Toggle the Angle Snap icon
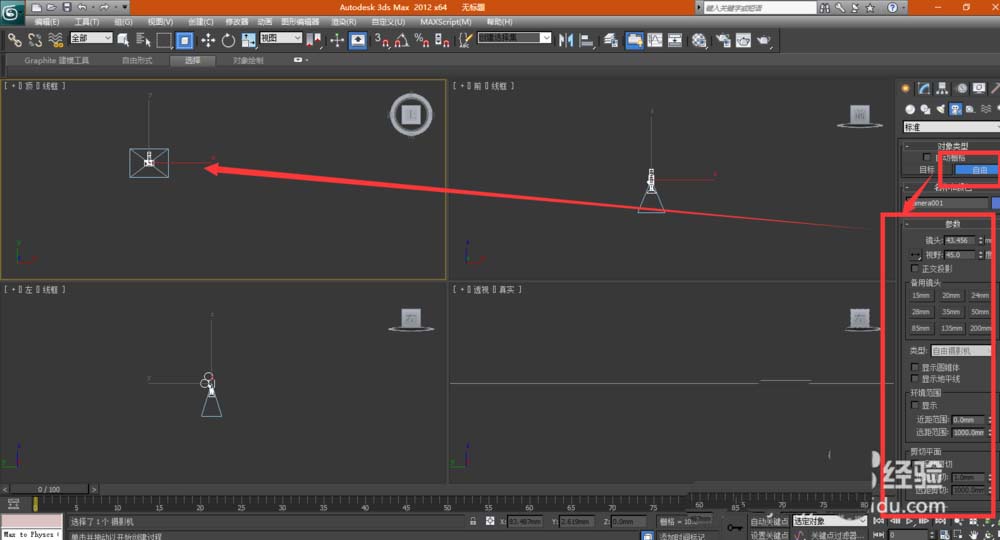Viewport: 1000px width, 540px height. [401, 40]
